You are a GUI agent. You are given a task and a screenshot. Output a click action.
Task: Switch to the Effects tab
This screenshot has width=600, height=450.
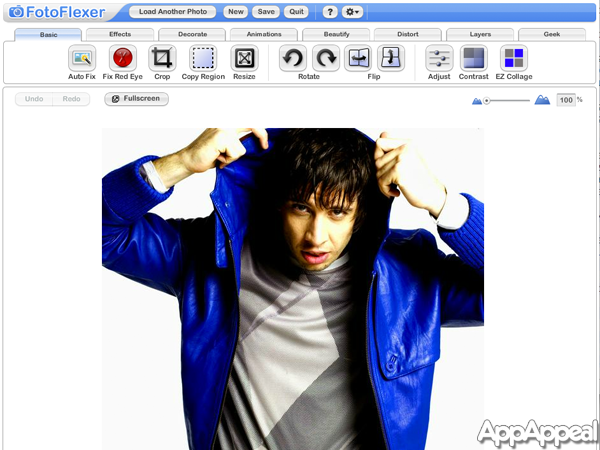[x=120, y=34]
